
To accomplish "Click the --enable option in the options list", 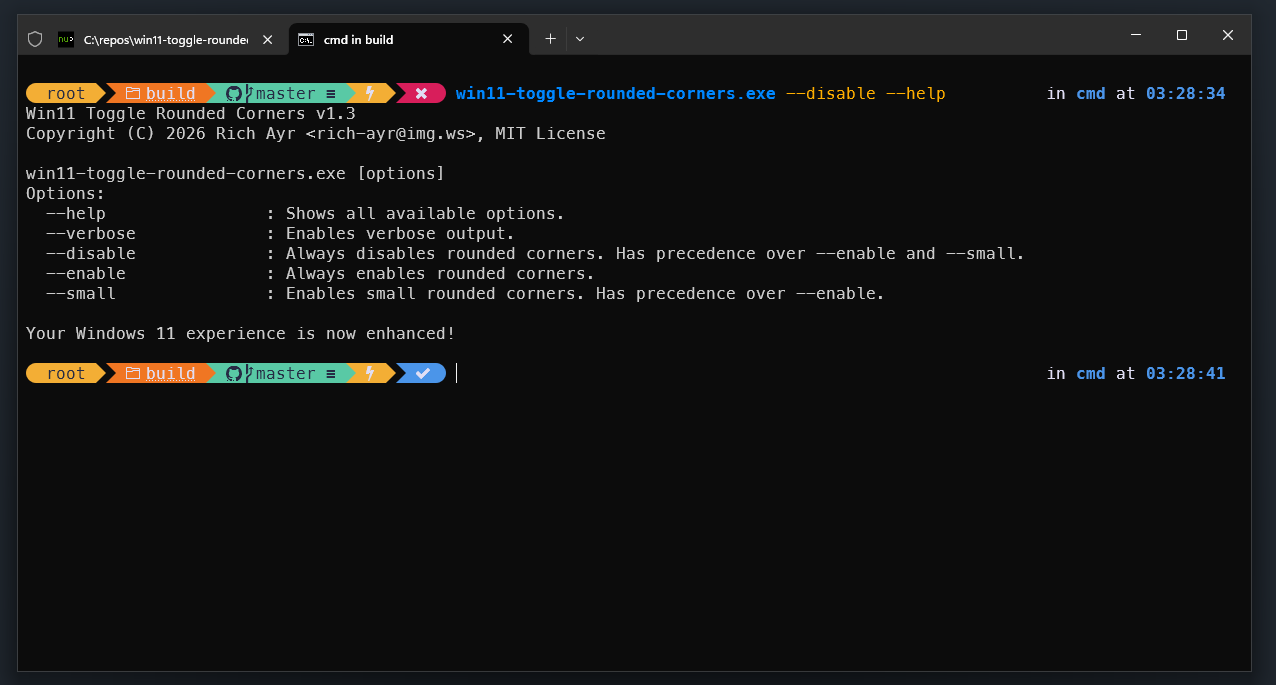I will (x=86, y=273).
